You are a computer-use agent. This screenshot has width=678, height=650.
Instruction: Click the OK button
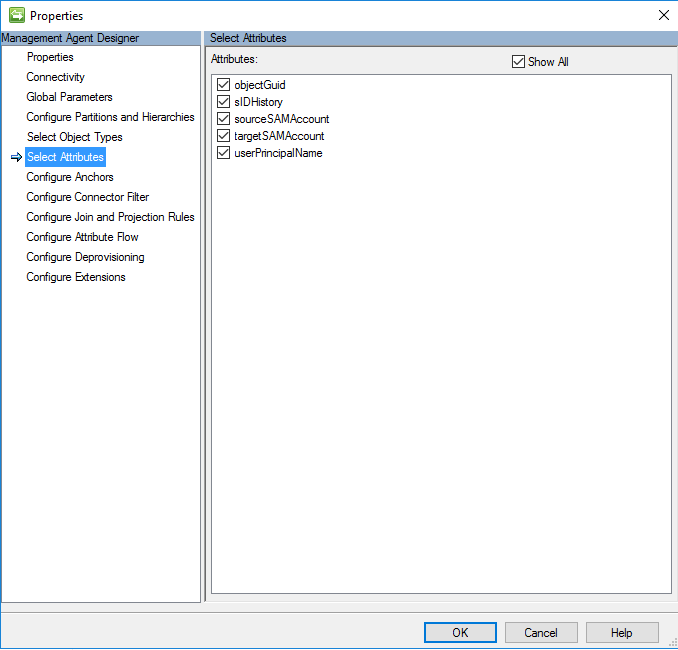pyautogui.click(x=460, y=632)
